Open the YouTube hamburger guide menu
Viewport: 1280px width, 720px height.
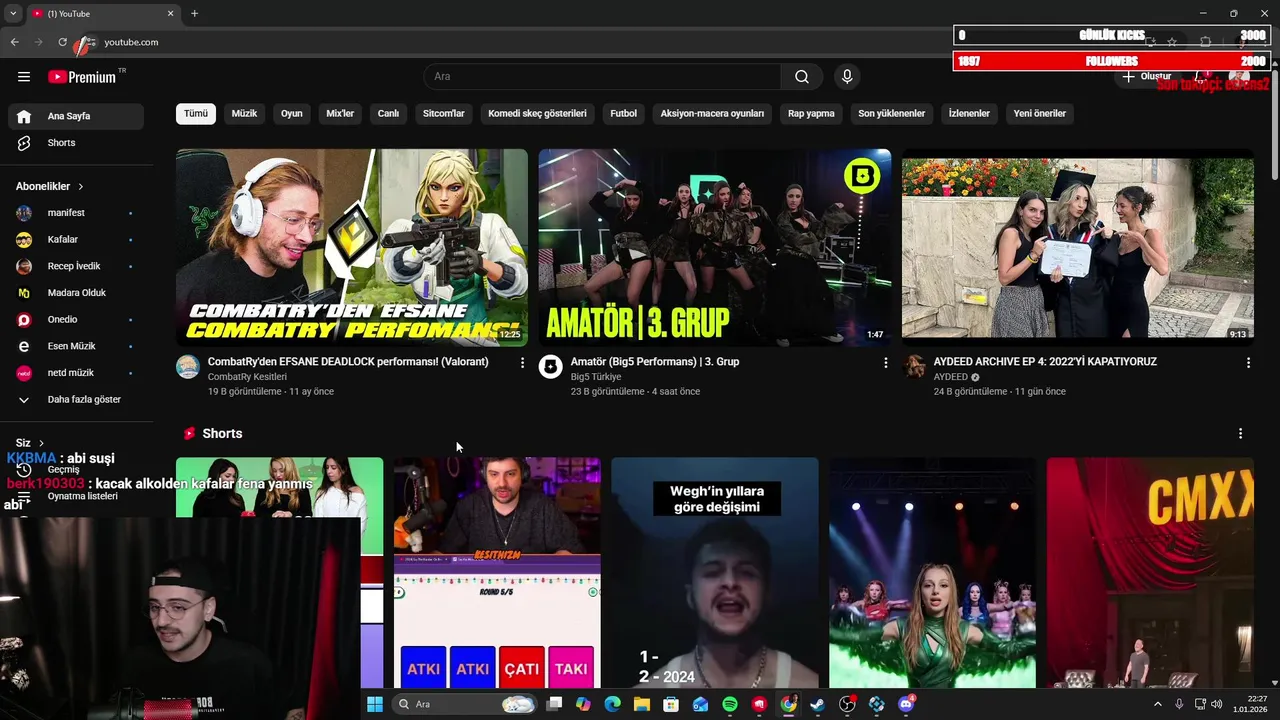(x=24, y=77)
